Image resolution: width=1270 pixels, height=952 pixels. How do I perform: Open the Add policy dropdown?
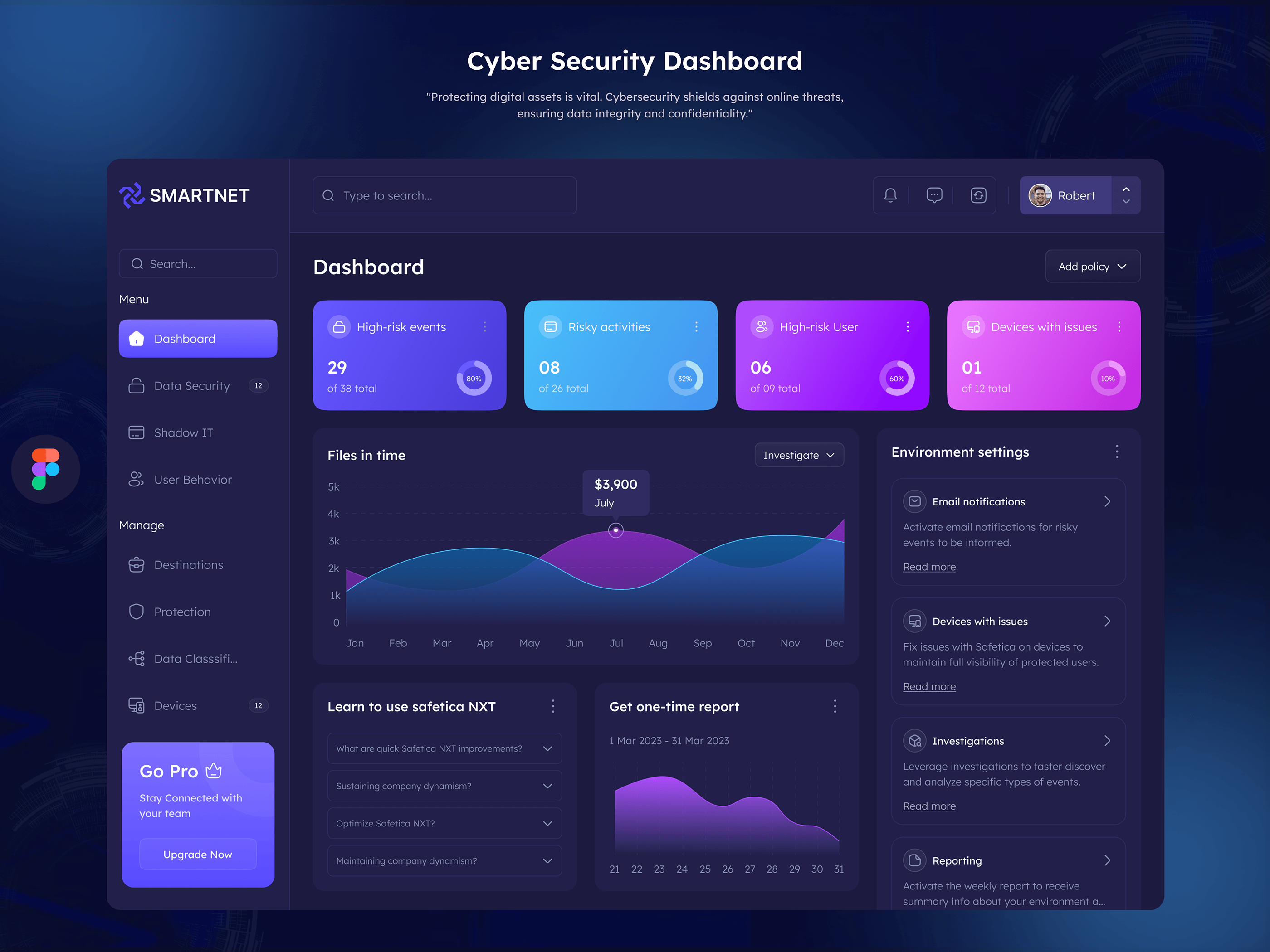tap(1093, 266)
